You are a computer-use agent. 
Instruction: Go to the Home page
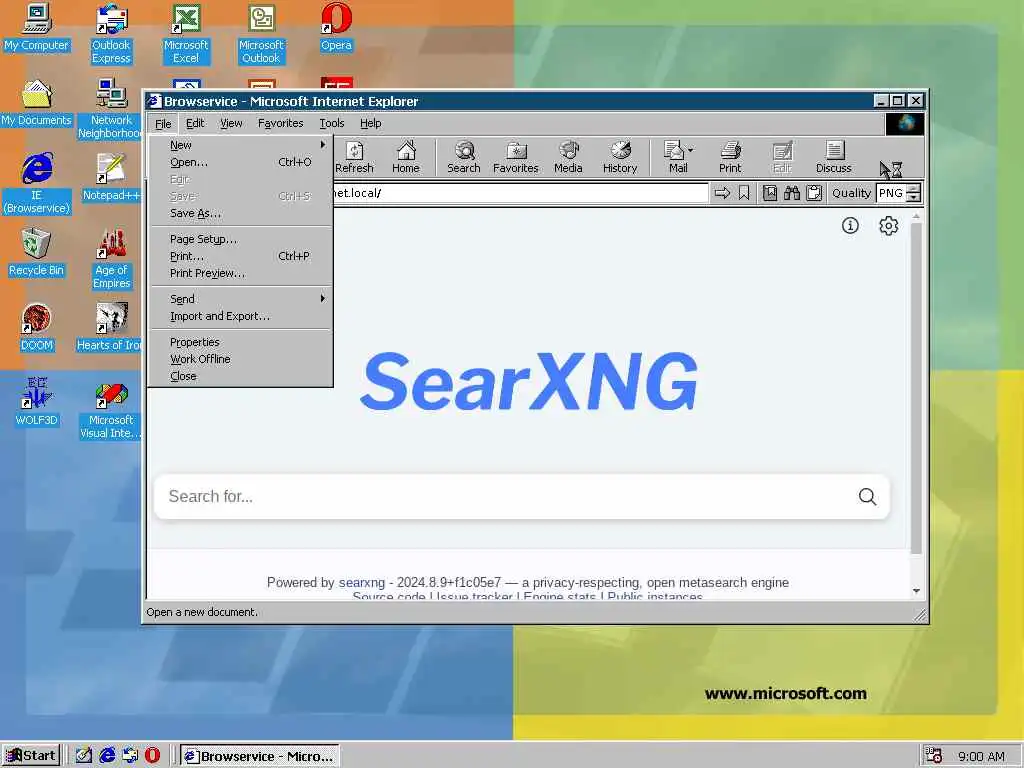tap(406, 157)
